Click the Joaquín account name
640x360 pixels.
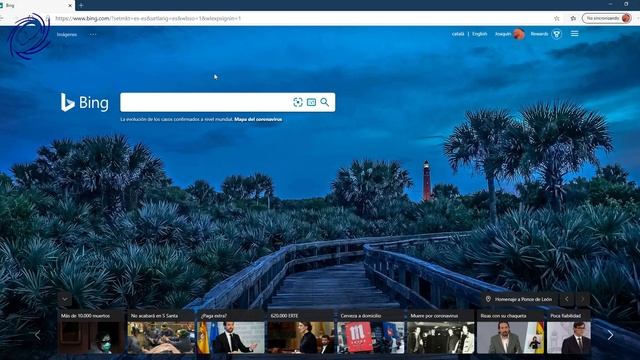pos(503,34)
